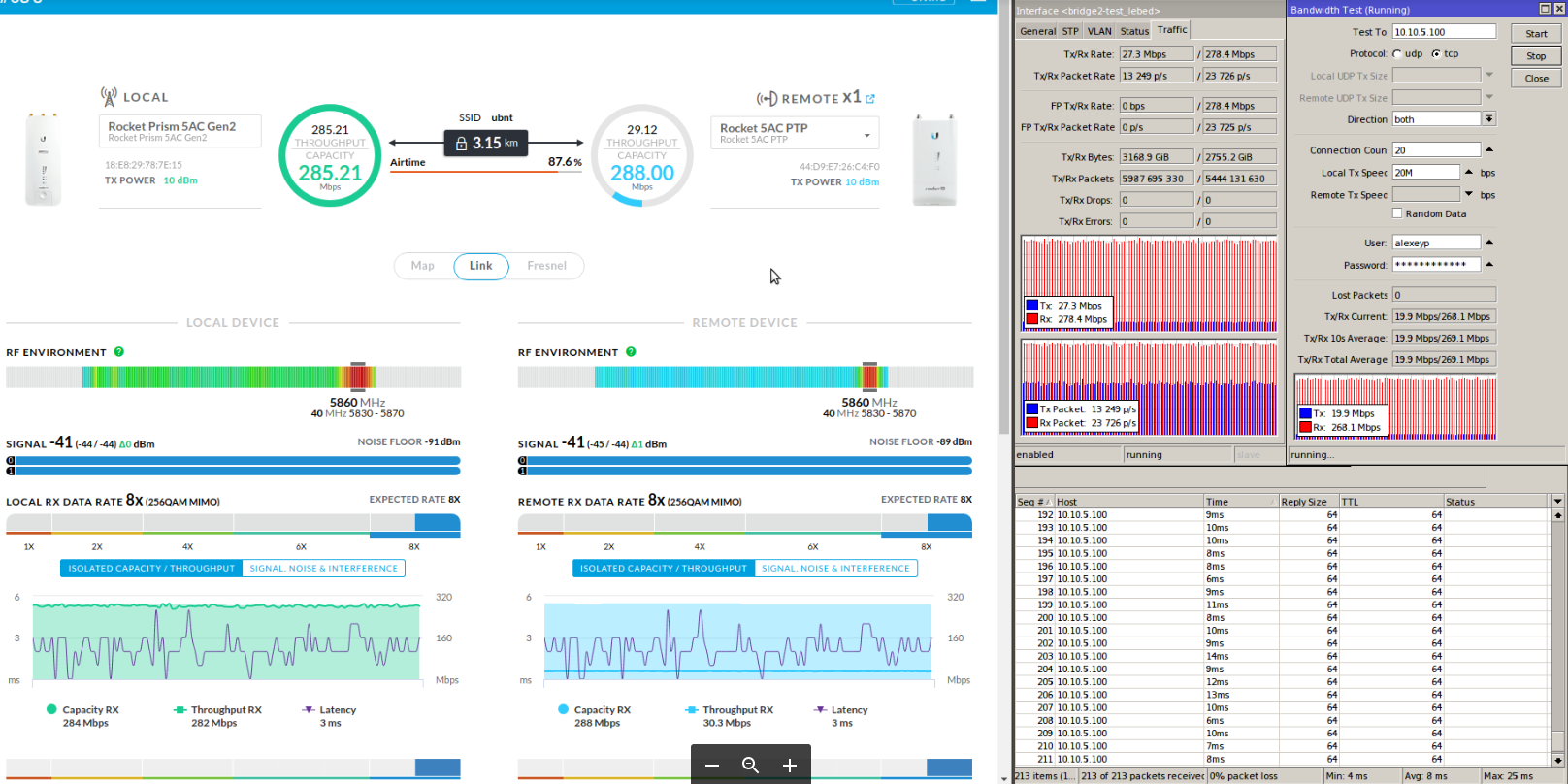Open the VLAN tab in Interface window

1099,31
